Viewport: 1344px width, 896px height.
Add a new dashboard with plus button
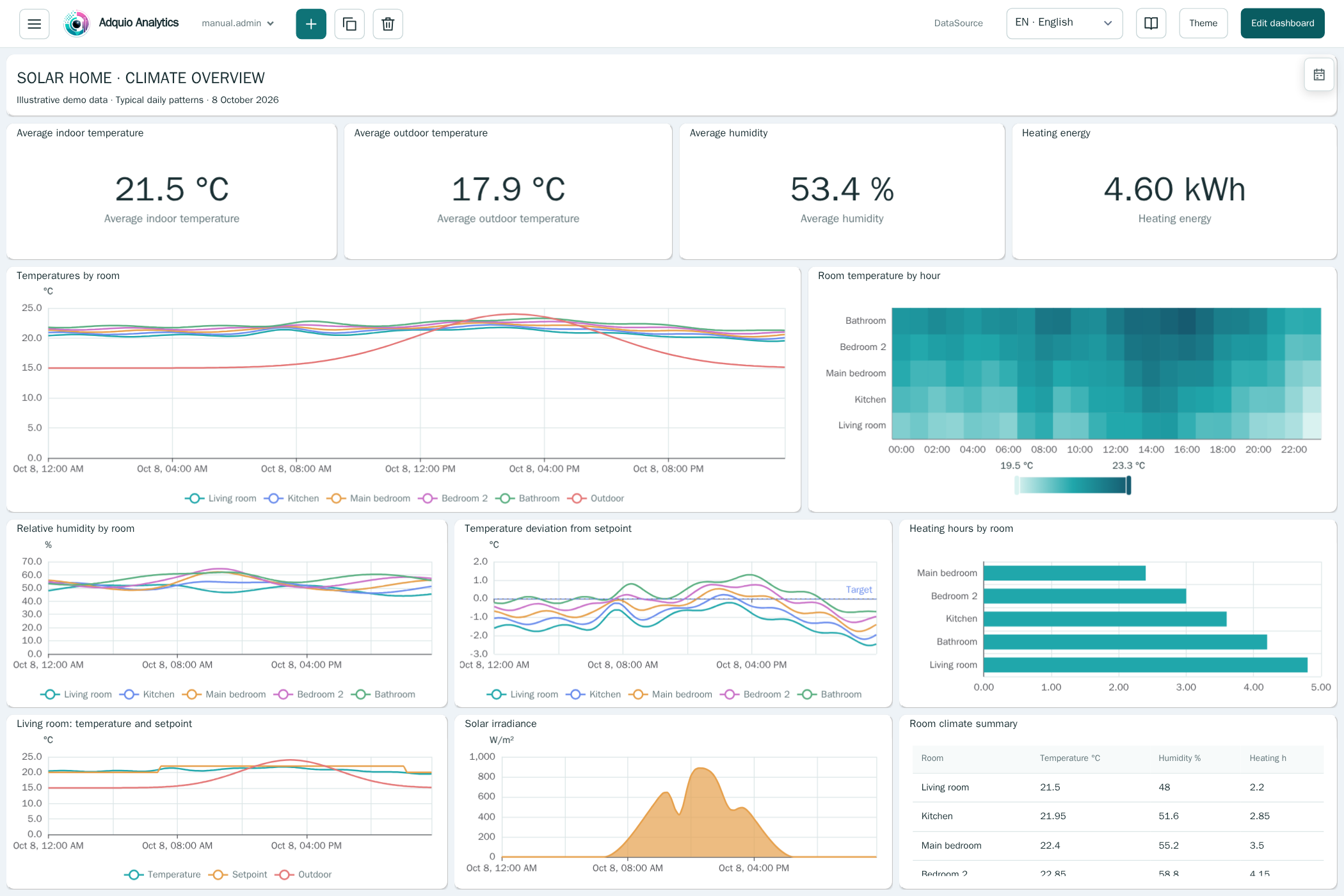tap(311, 24)
